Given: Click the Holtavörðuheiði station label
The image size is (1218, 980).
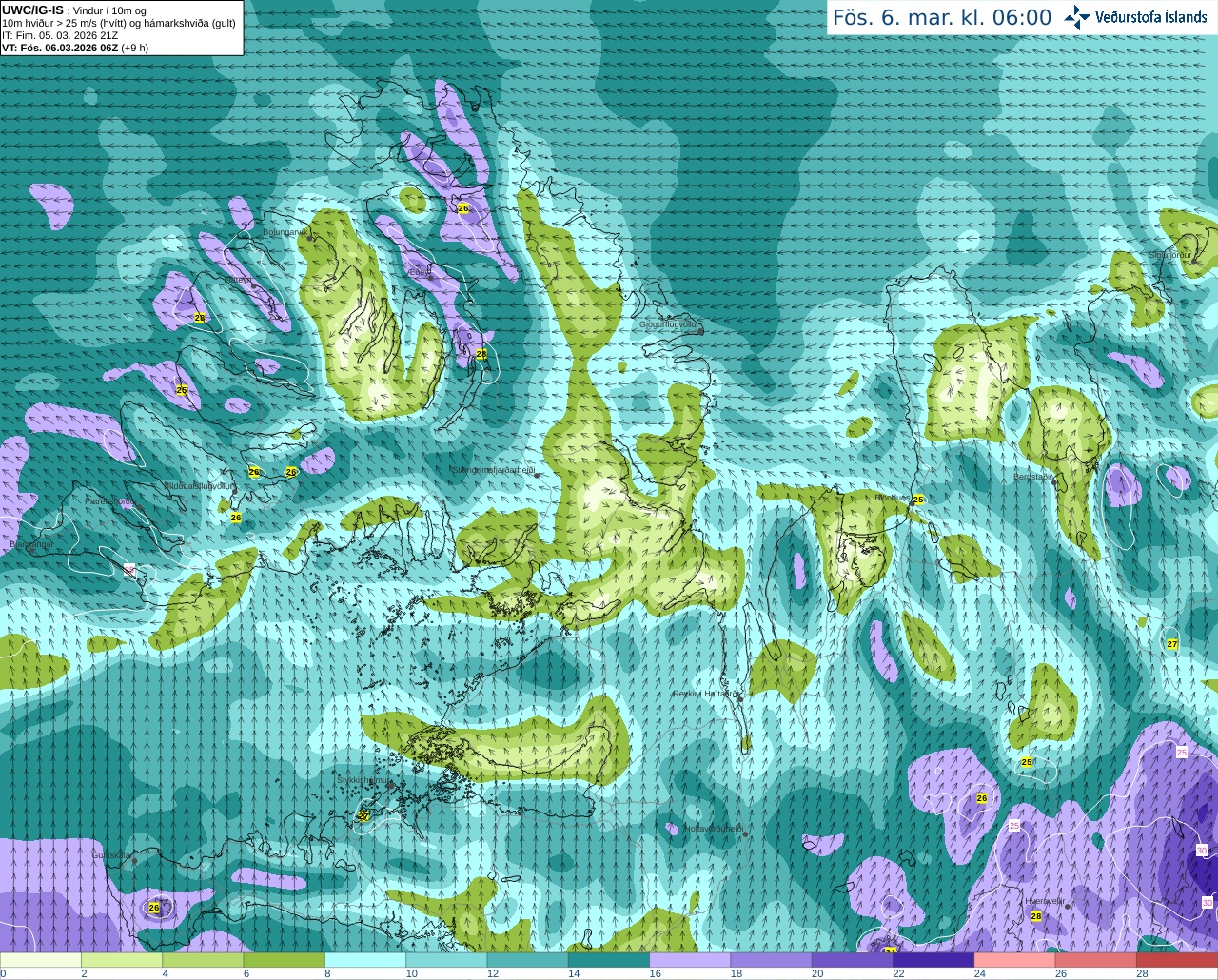Looking at the screenshot, I should tap(713, 829).
